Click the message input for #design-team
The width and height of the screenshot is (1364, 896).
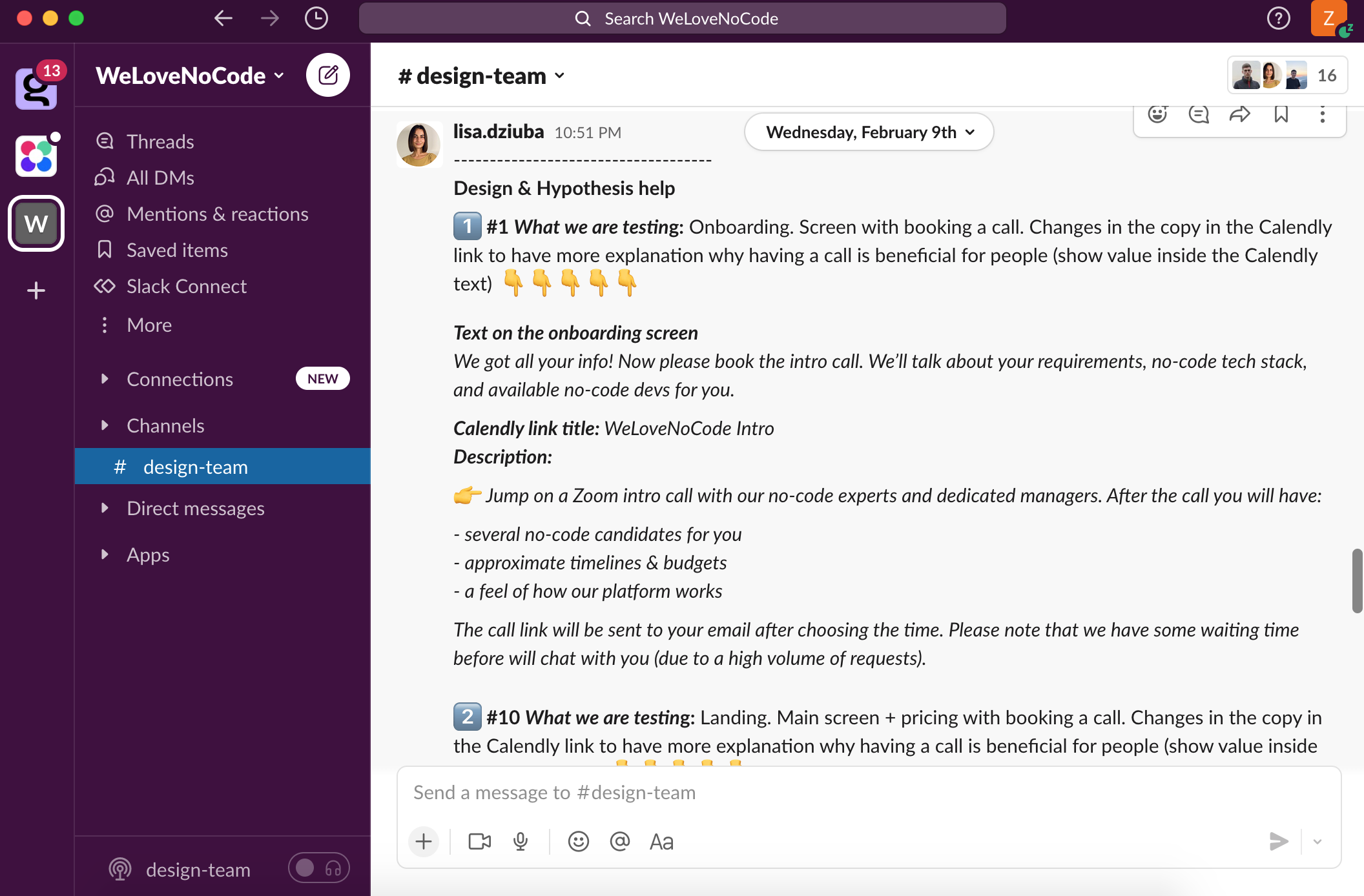(869, 793)
